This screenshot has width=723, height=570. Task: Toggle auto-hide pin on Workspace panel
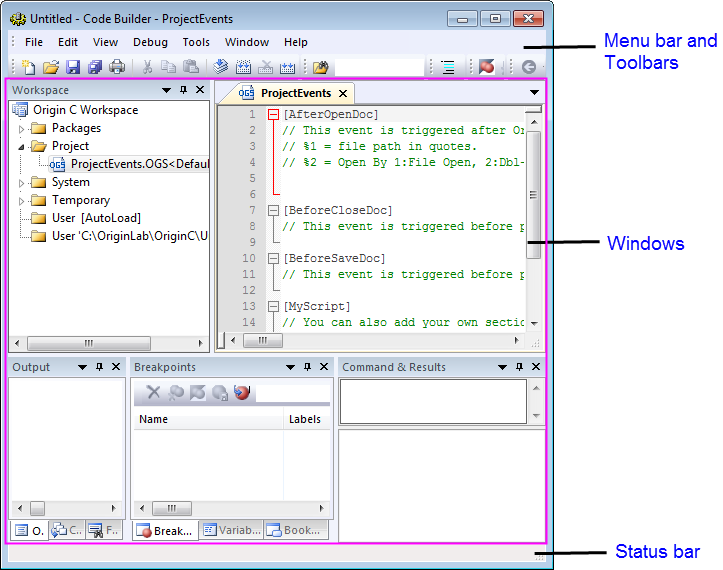tap(184, 89)
